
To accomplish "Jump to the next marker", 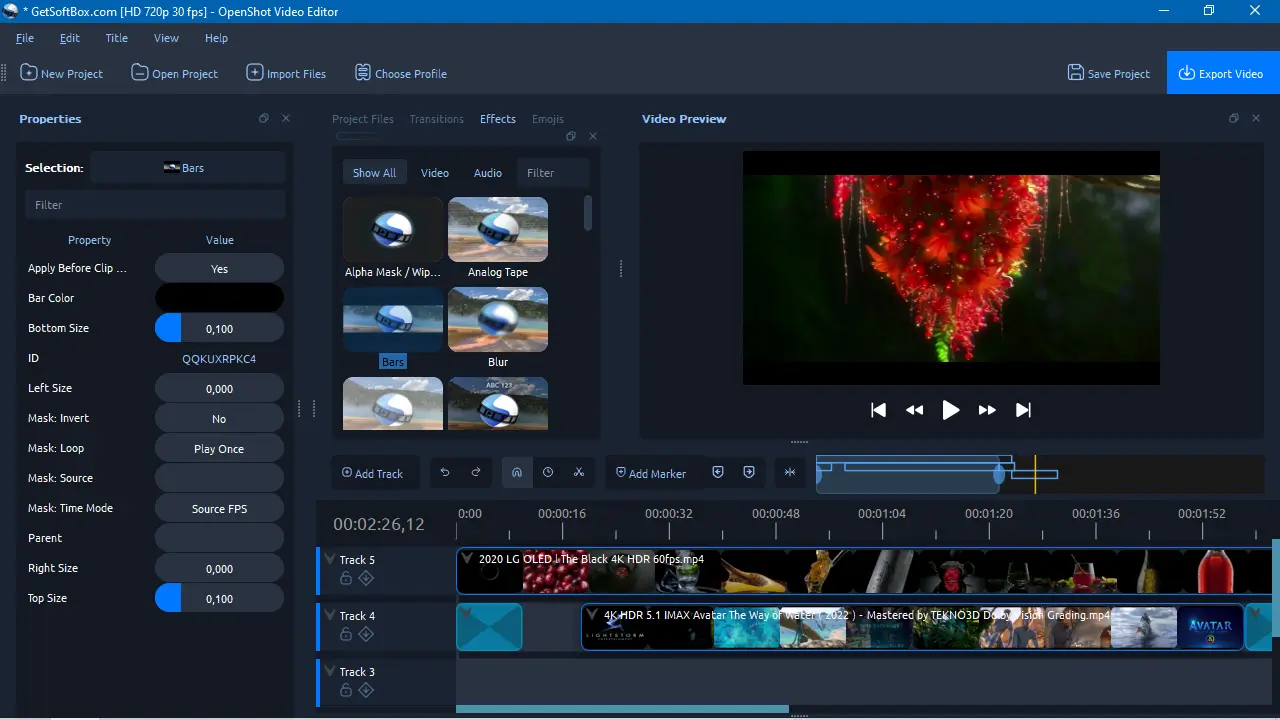I will pyautogui.click(x=749, y=473).
